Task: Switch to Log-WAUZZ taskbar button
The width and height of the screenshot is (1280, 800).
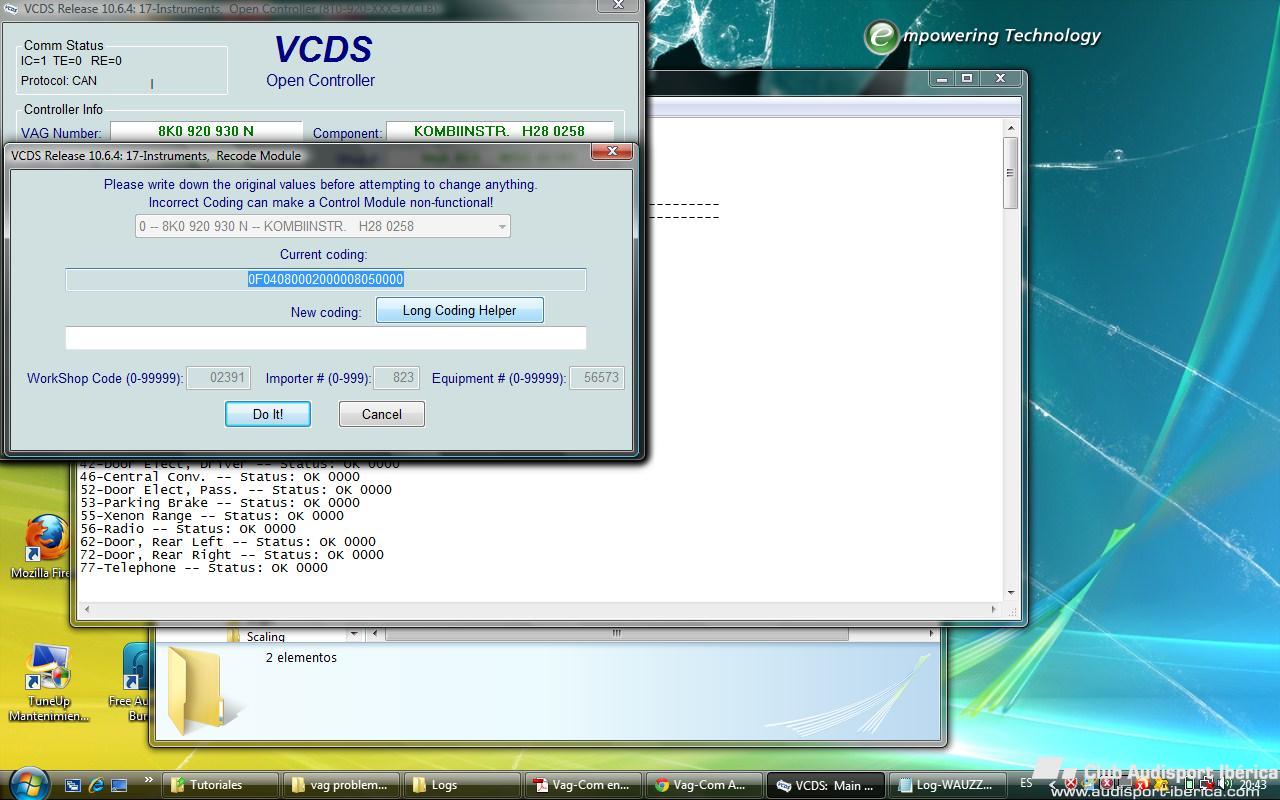Action: (x=947, y=785)
